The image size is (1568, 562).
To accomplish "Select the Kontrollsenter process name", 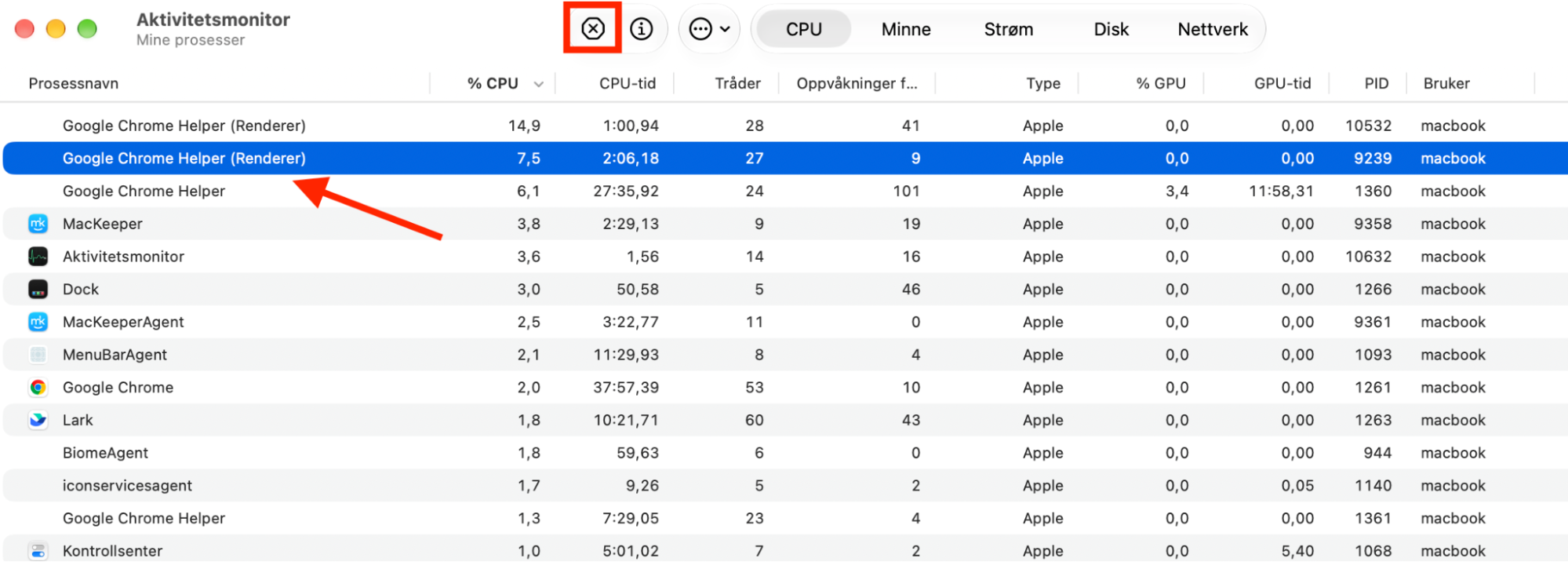I will pyautogui.click(x=112, y=551).
